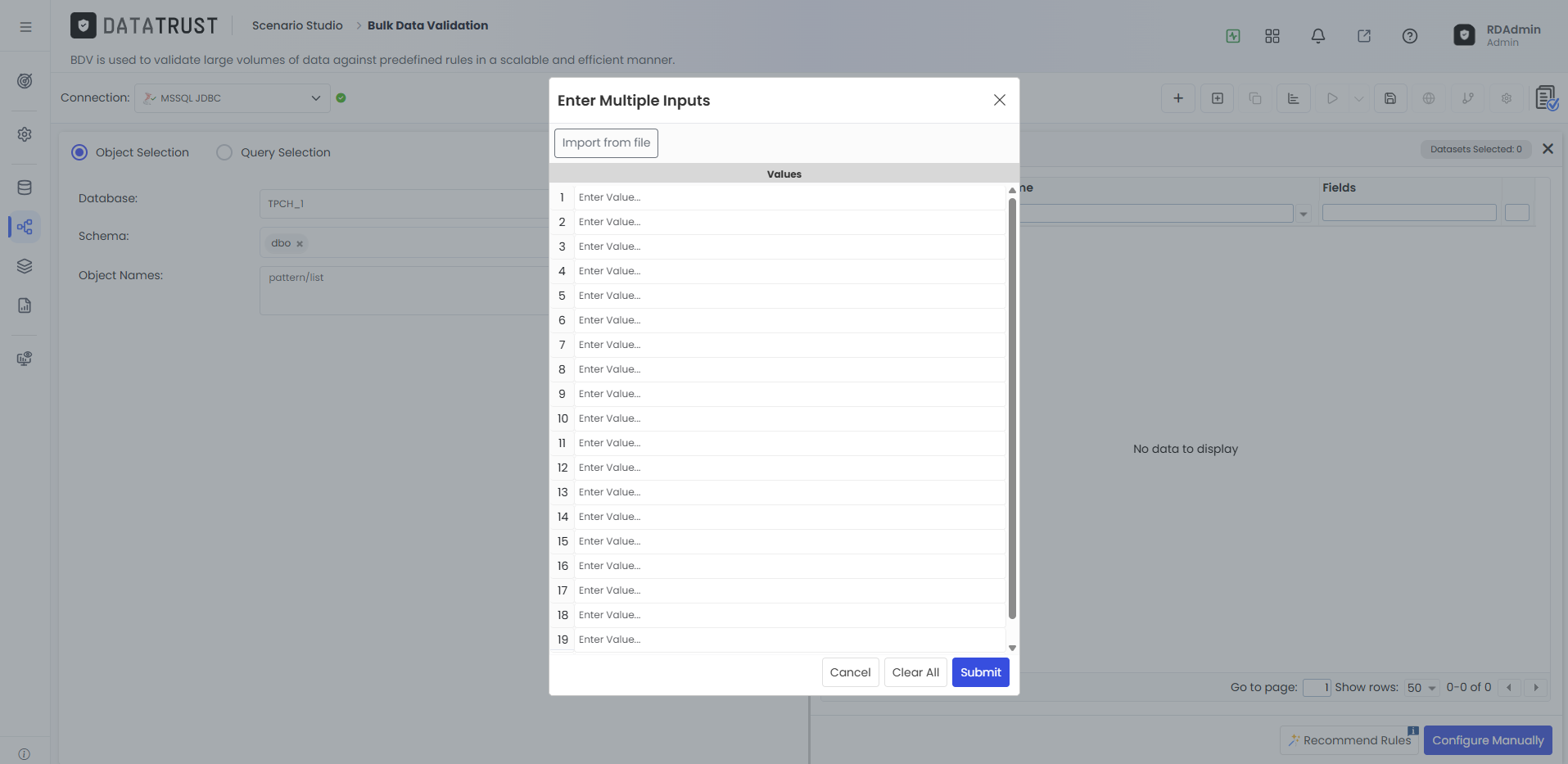Close the datasets selection panel
The width and height of the screenshot is (1568, 764).
[1548, 149]
